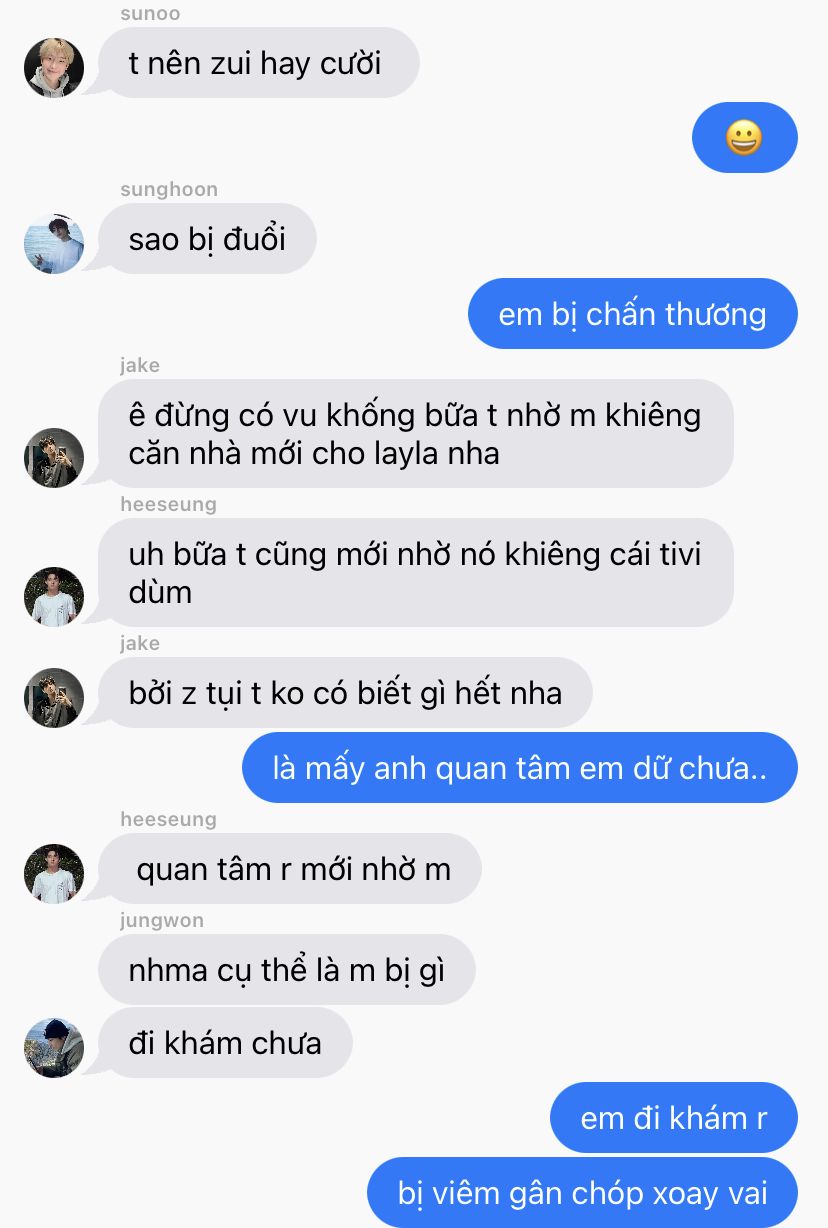Tap the 'bị viêm gân chóp xoay vai' bubble
This screenshot has height=1228, width=828.
583,1192
